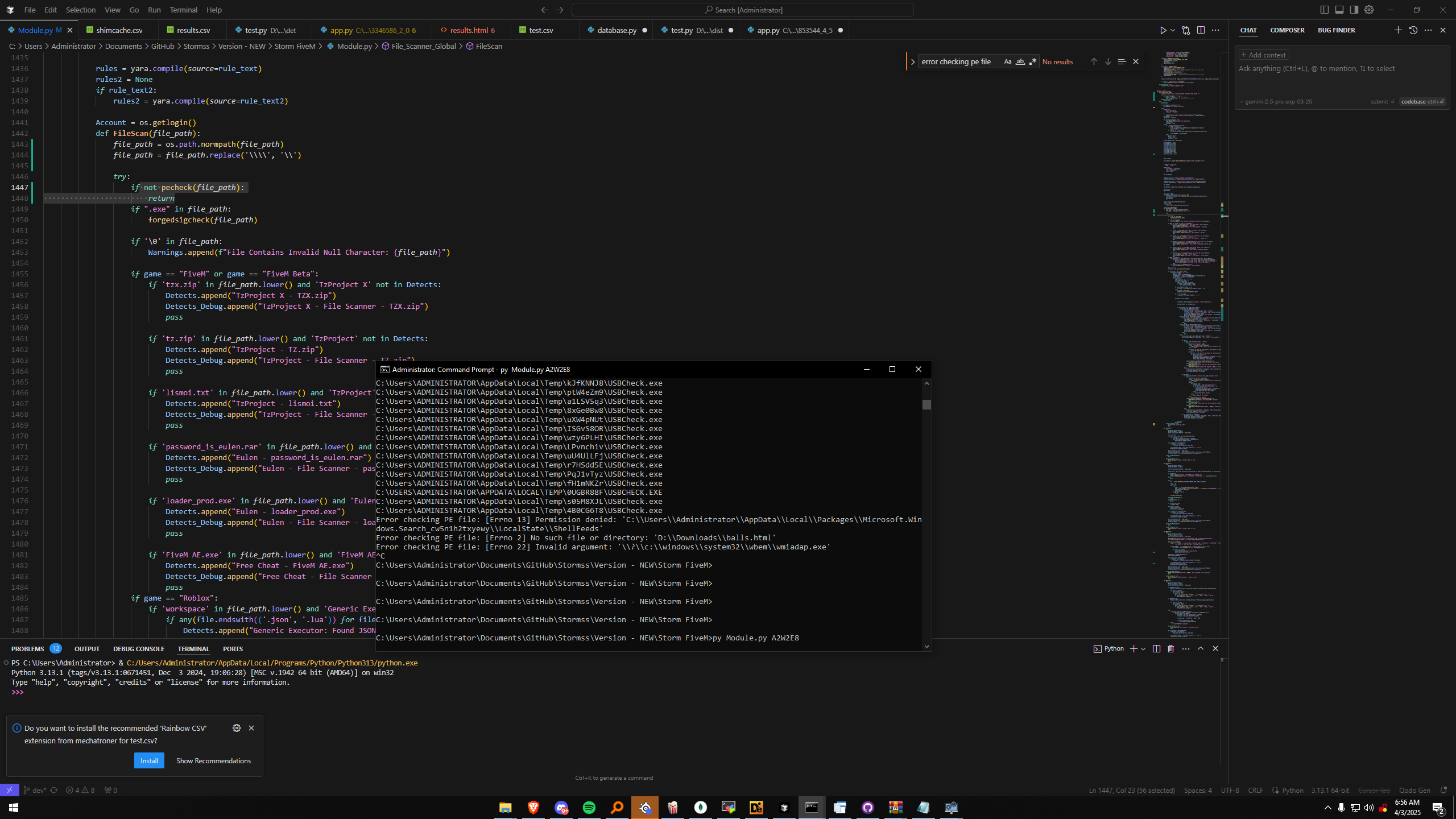Maximize the panel with the up chevron
This screenshot has width=1456, height=819.
pyautogui.click(x=1201, y=649)
